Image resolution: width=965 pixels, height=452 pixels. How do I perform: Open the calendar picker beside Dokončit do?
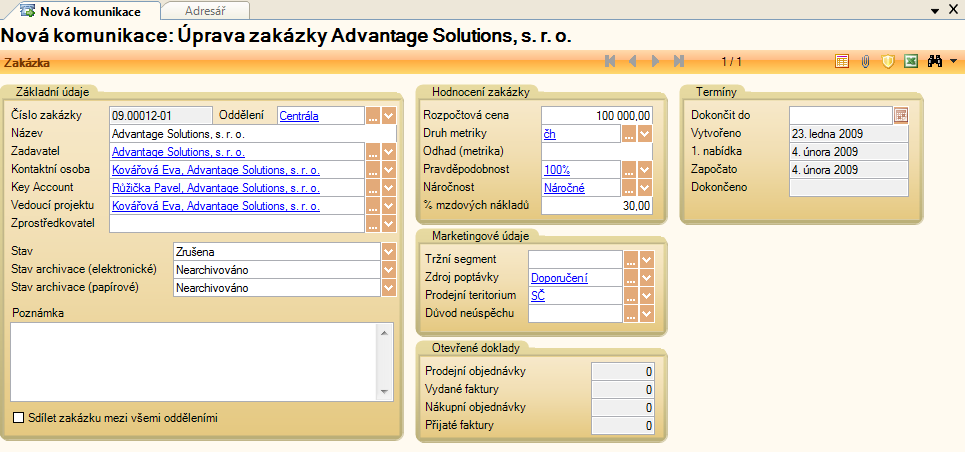point(900,115)
